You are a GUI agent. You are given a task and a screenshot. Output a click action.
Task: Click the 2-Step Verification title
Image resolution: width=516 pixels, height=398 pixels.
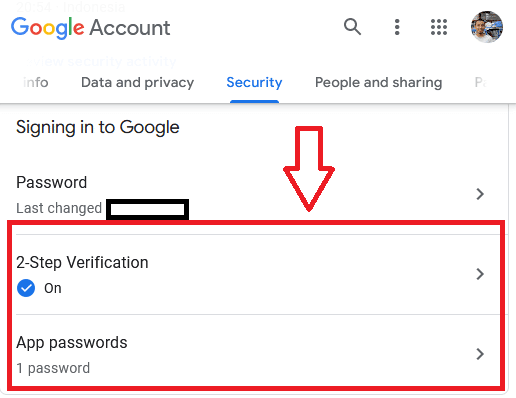pos(82,262)
